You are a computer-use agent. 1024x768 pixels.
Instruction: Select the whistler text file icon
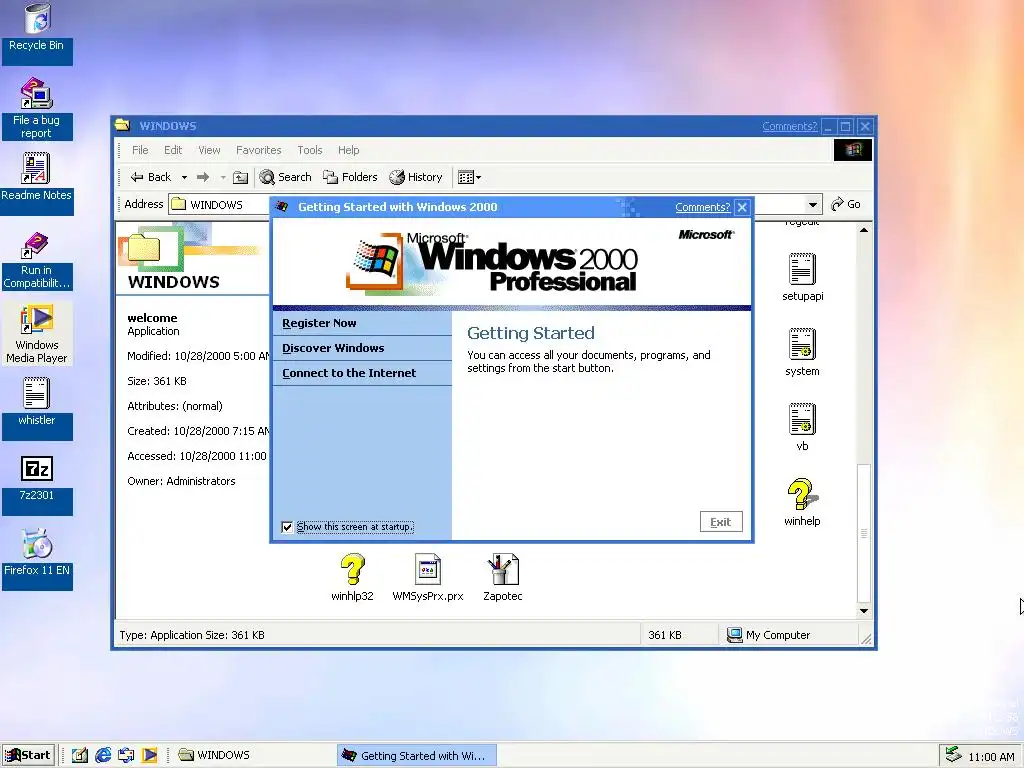[37, 408]
